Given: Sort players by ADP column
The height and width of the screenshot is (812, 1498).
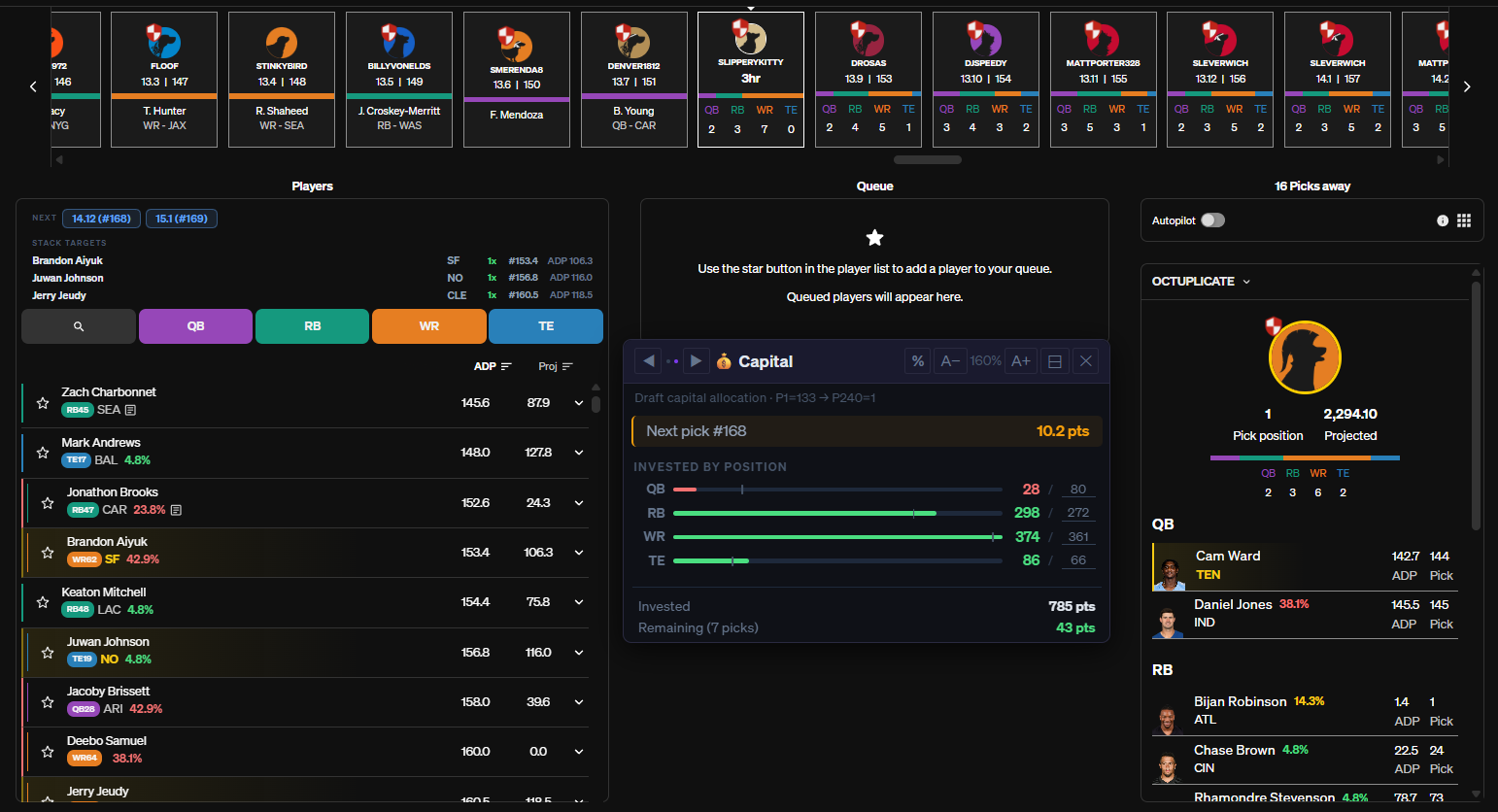Looking at the screenshot, I should (x=493, y=366).
